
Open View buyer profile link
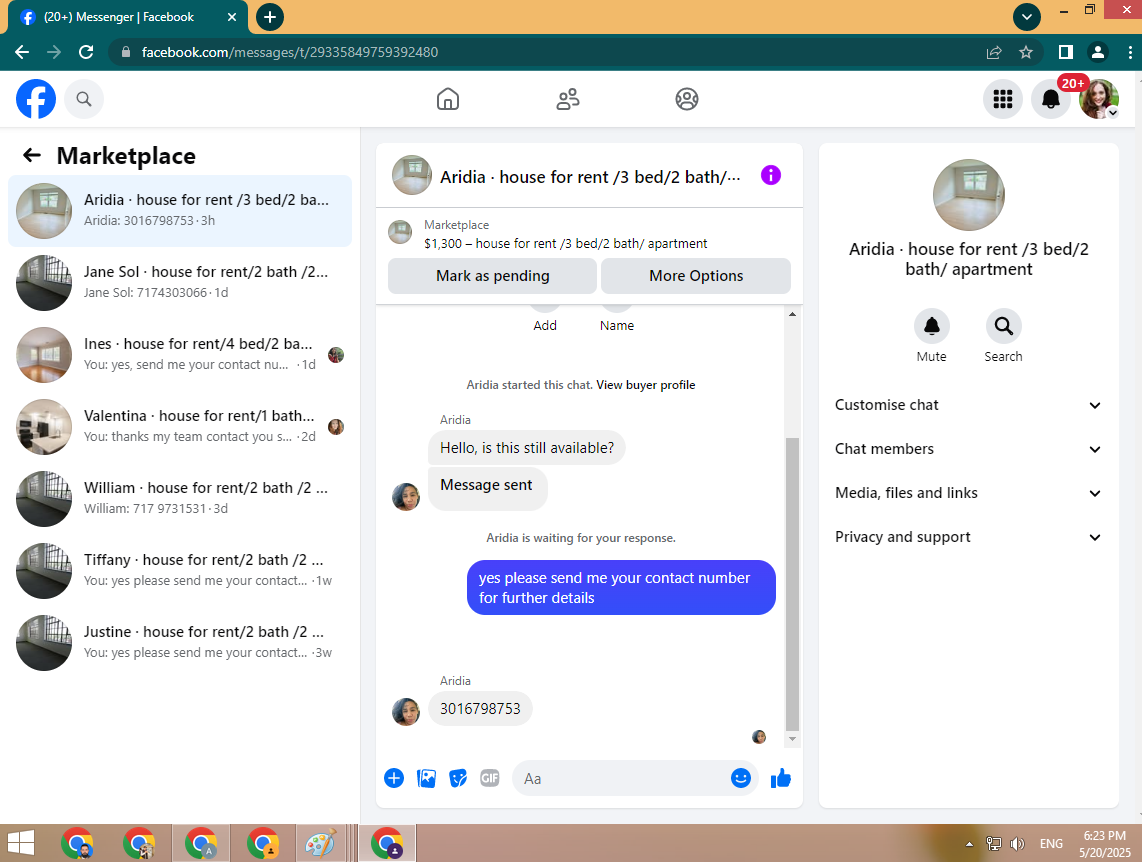pos(645,384)
